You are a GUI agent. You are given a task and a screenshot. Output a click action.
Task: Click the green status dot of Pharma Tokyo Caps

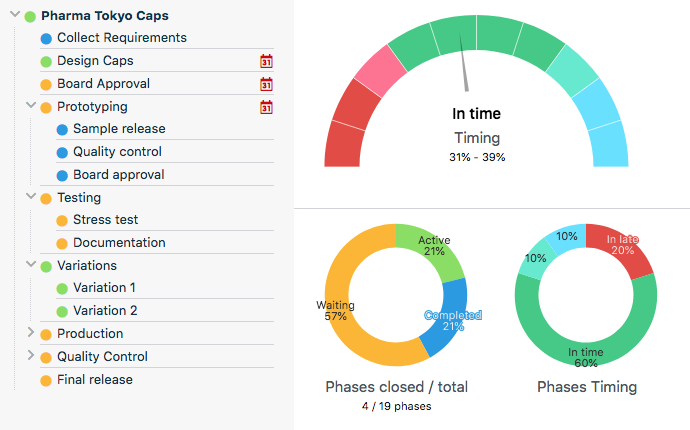click(30, 17)
